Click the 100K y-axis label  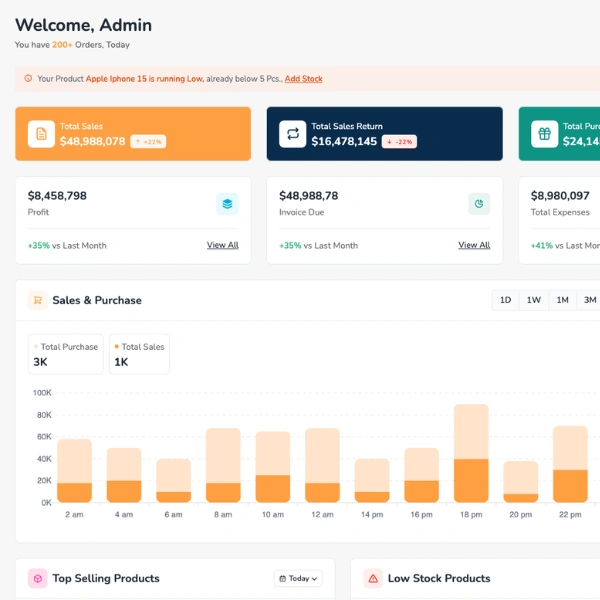point(42,393)
